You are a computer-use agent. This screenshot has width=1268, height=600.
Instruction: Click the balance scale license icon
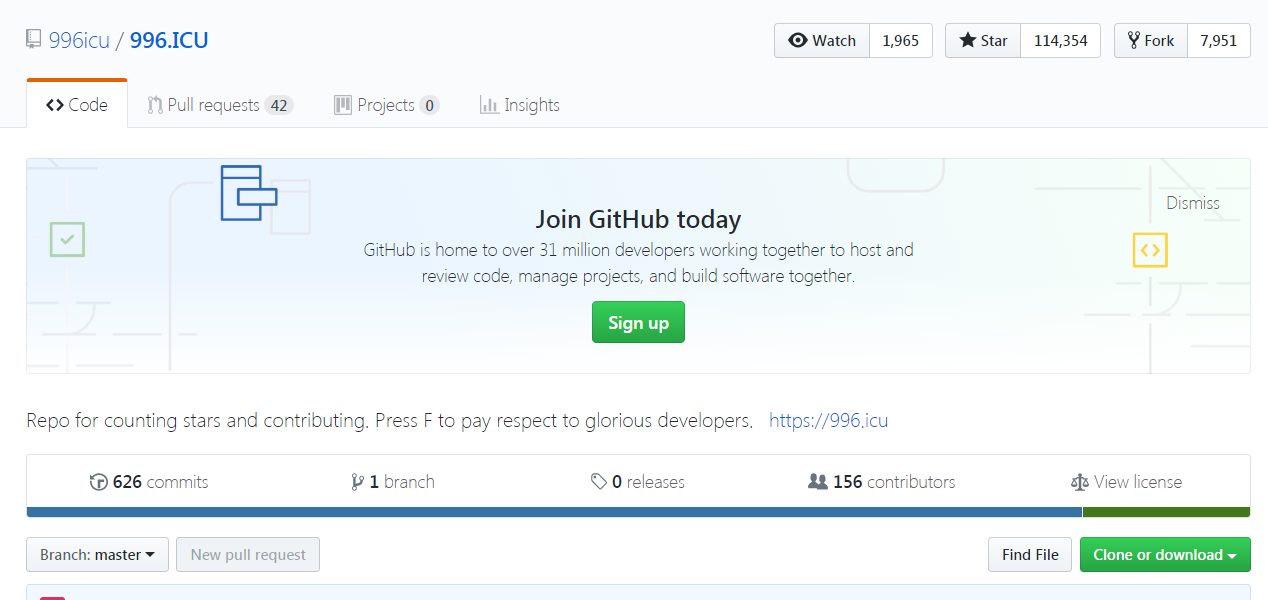1079,482
